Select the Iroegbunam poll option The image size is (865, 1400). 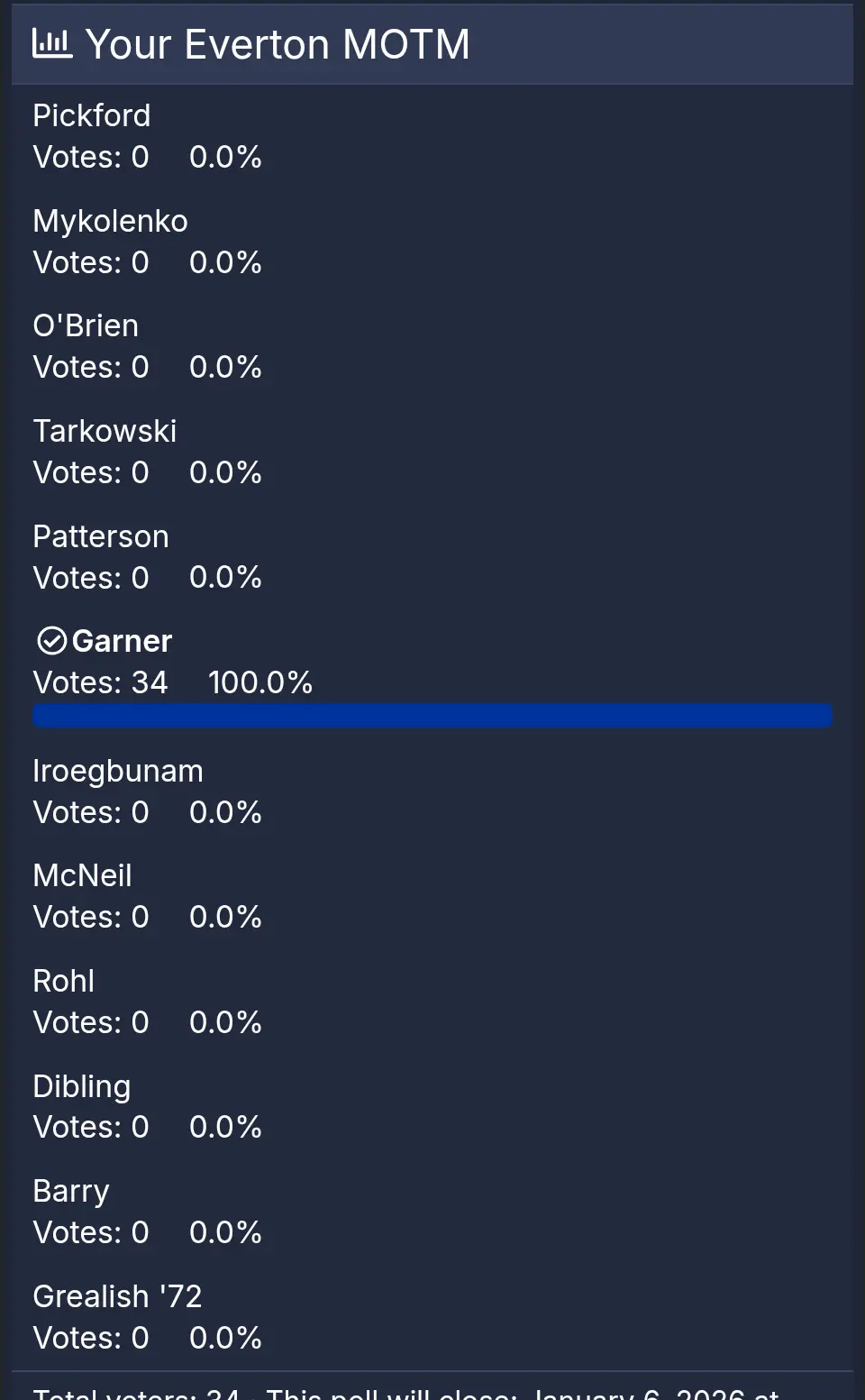click(118, 772)
